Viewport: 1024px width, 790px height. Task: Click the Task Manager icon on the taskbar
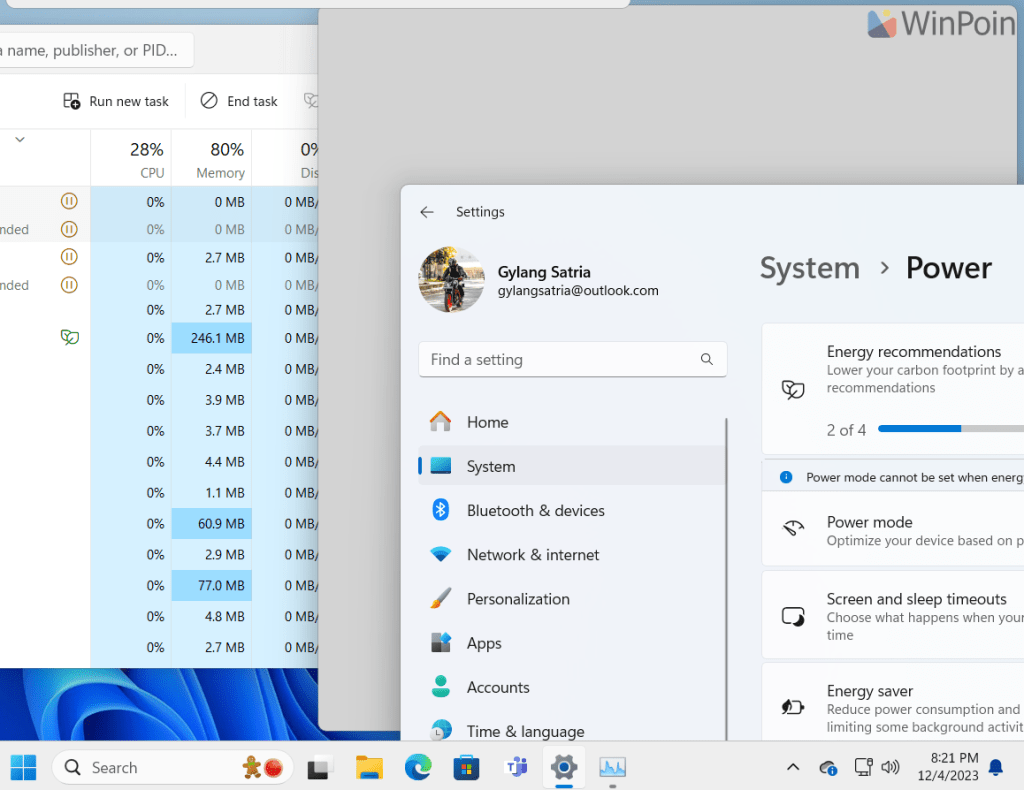(612, 767)
